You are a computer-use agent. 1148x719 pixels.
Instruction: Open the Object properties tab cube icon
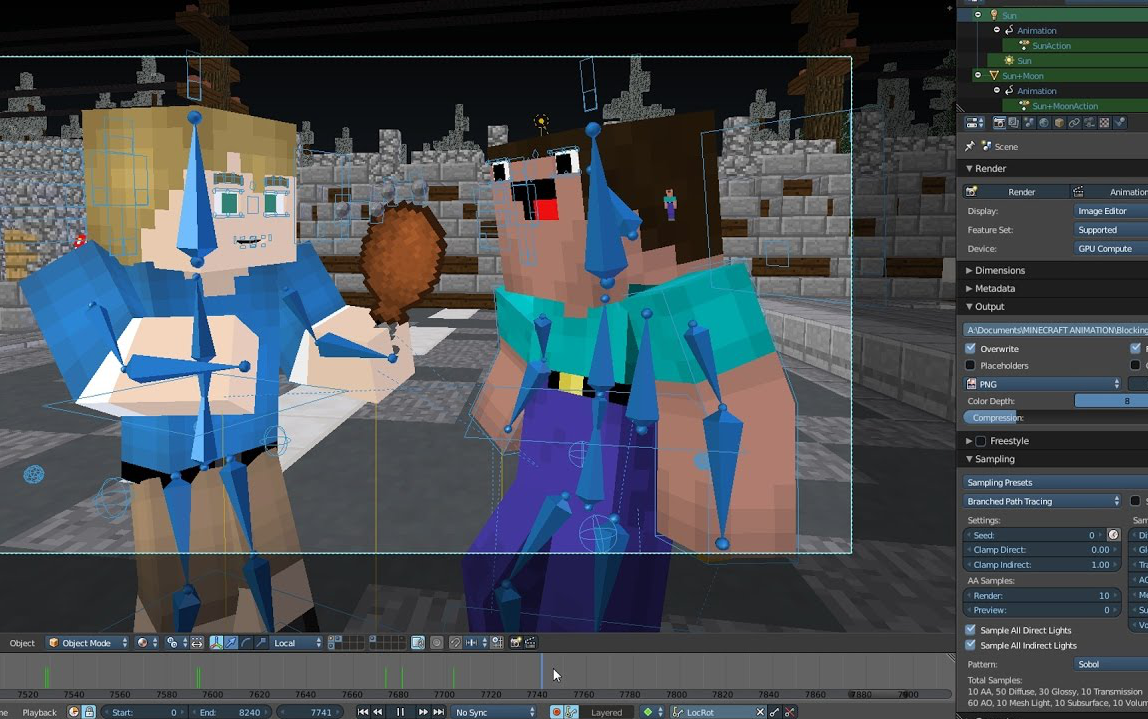[1059, 123]
